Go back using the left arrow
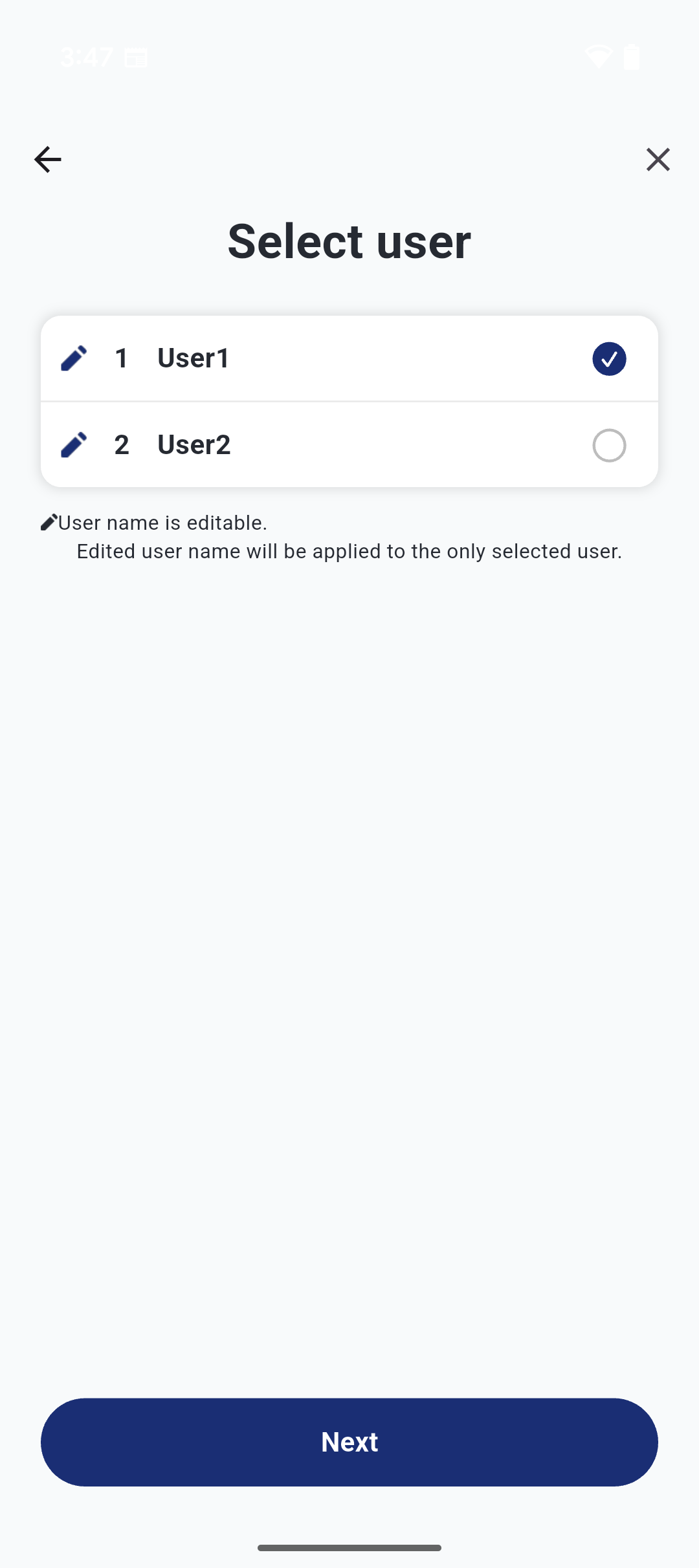Image resolution: width=699 pixels, height=1568 pixels. click(x=47, y=159)
